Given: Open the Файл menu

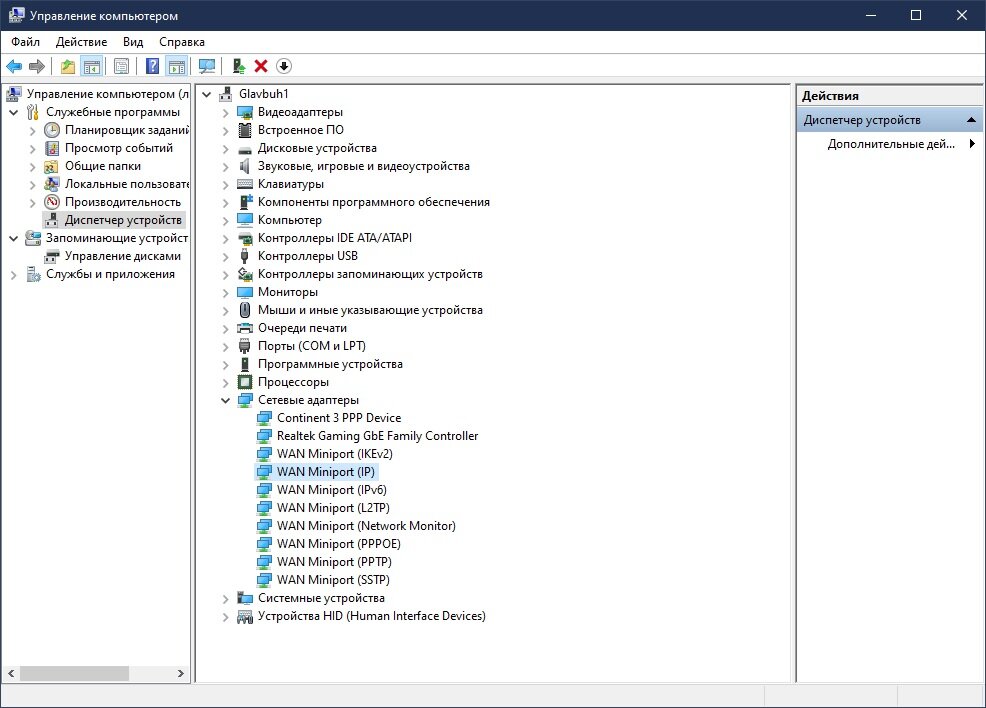Looking at the screenshot, I should (x=25, y=42).
